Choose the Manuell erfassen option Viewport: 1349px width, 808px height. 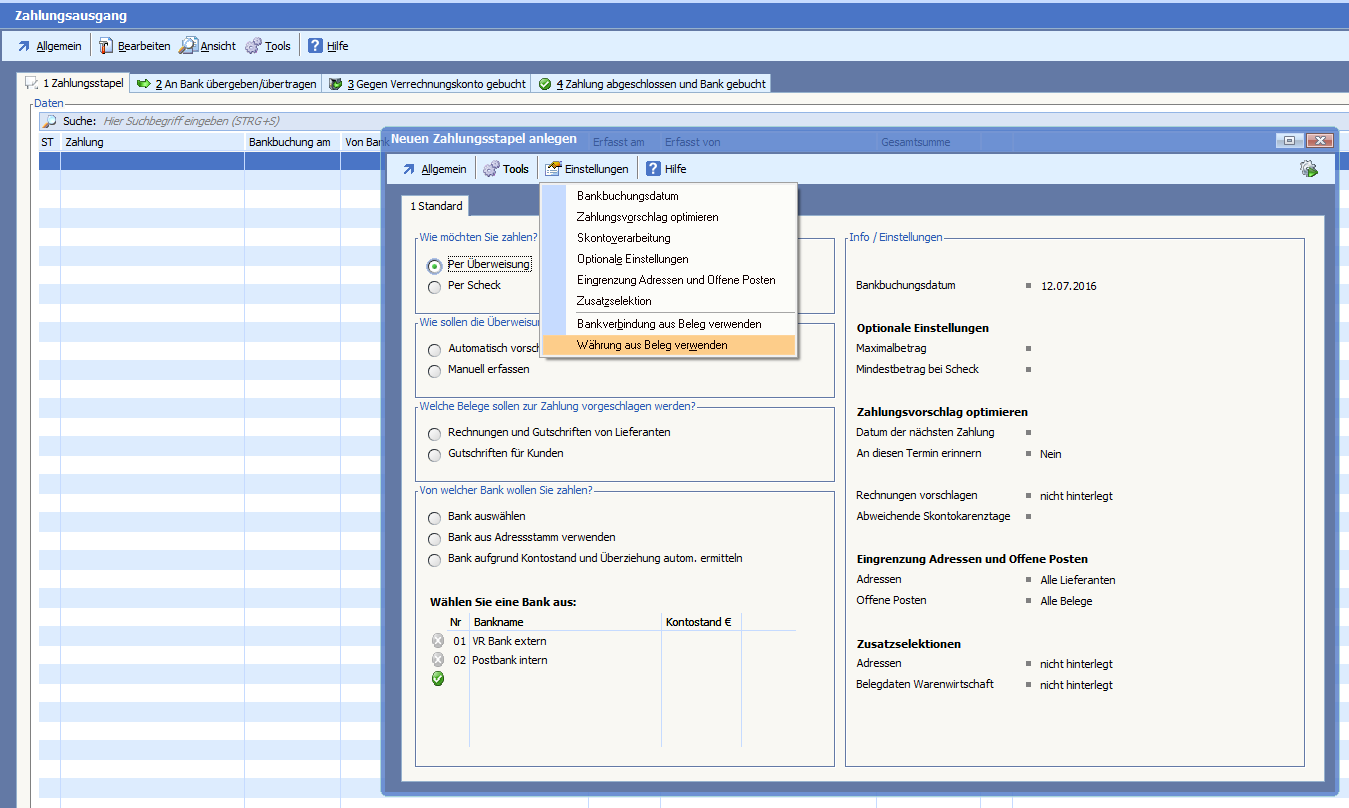pos(434,371)
